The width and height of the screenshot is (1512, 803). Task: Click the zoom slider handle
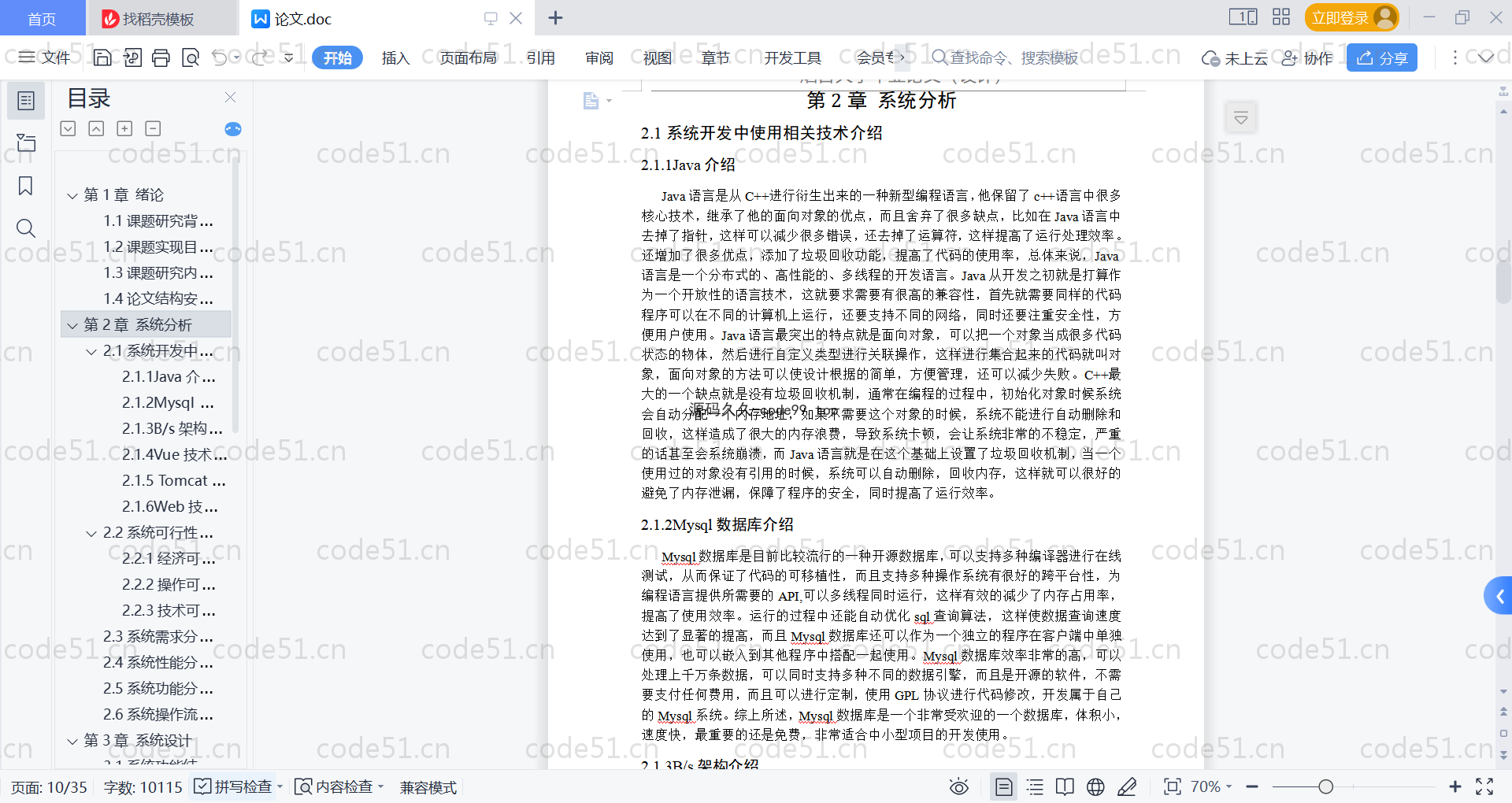[1325, 786]
